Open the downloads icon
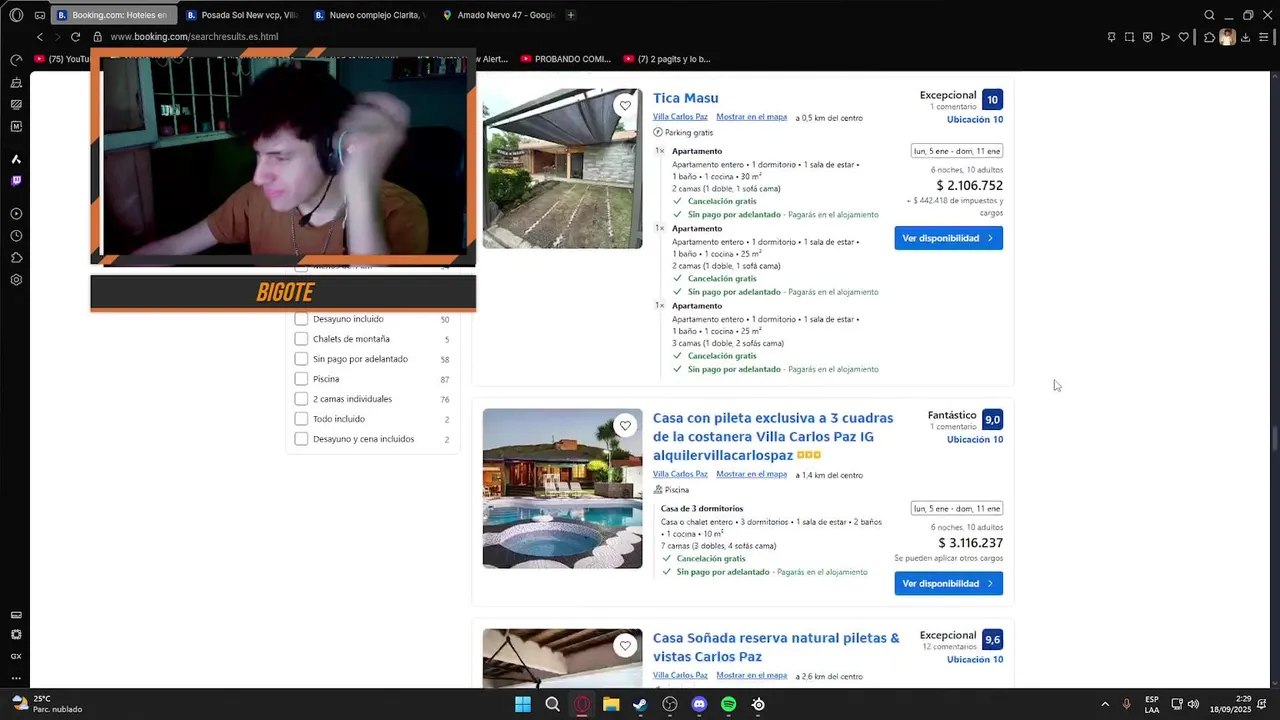 tap(1245, 37)
